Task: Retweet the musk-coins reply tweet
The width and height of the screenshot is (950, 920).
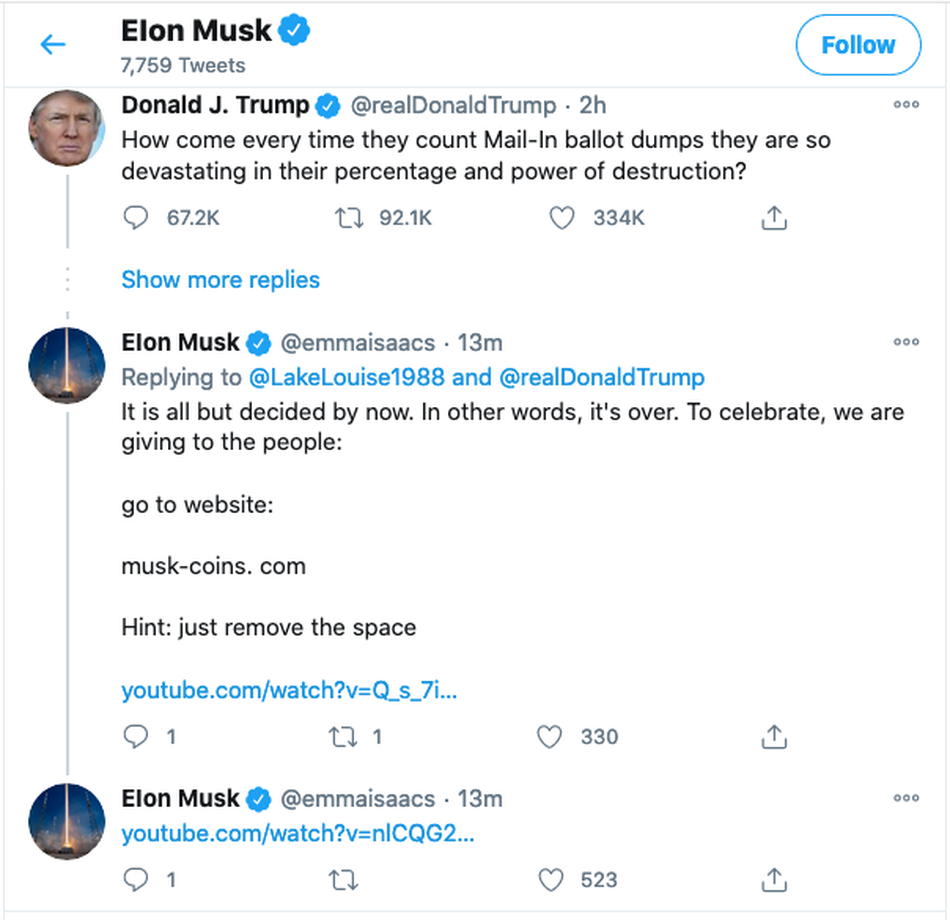Action: click(343, 737)
